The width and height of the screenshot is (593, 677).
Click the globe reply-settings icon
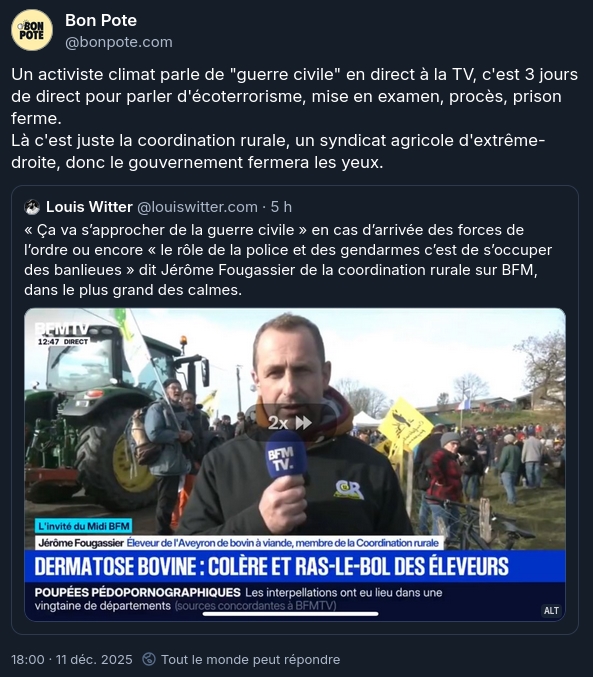(x=149, y=659)
